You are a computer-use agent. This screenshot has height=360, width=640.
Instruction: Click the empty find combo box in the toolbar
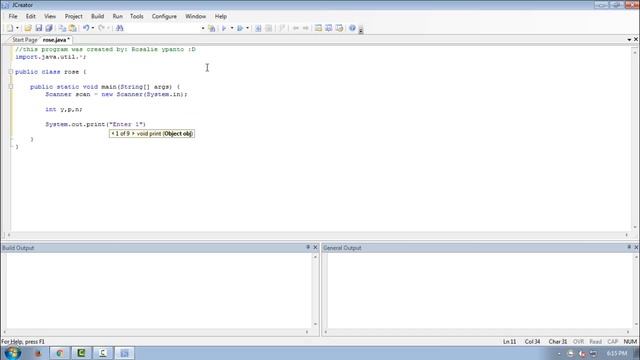click(x=162, y=28)
